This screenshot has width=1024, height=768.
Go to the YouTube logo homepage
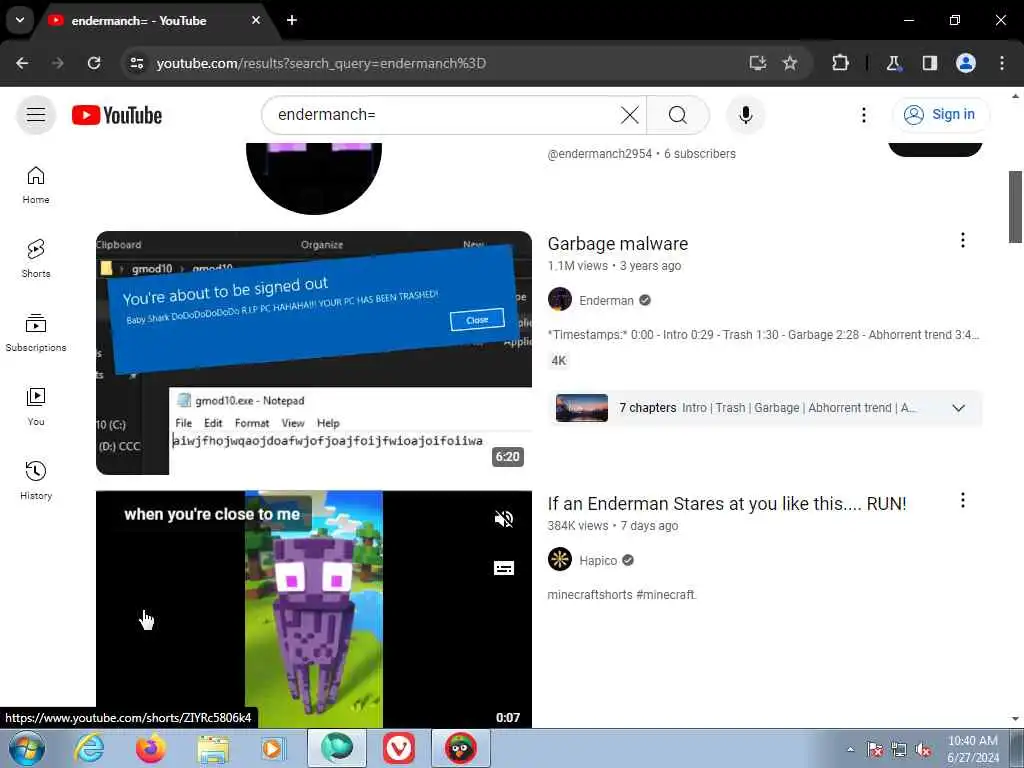coord(116,116)
